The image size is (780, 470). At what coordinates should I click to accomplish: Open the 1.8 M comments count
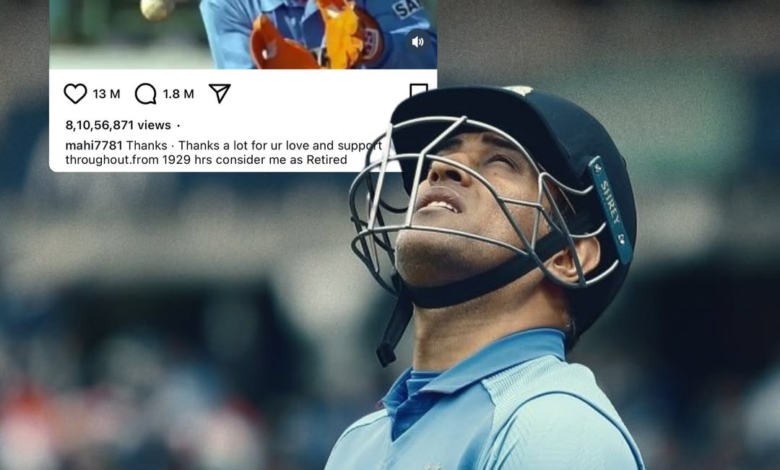(178, 94)
